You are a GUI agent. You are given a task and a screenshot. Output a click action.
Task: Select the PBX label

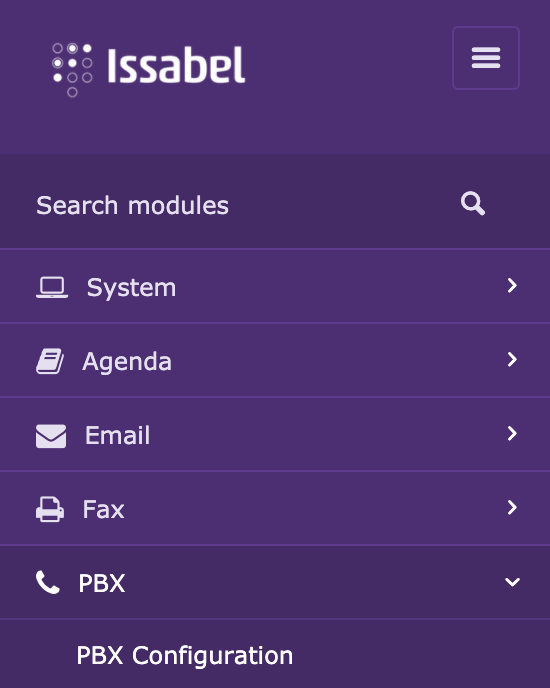pos(102,583)
